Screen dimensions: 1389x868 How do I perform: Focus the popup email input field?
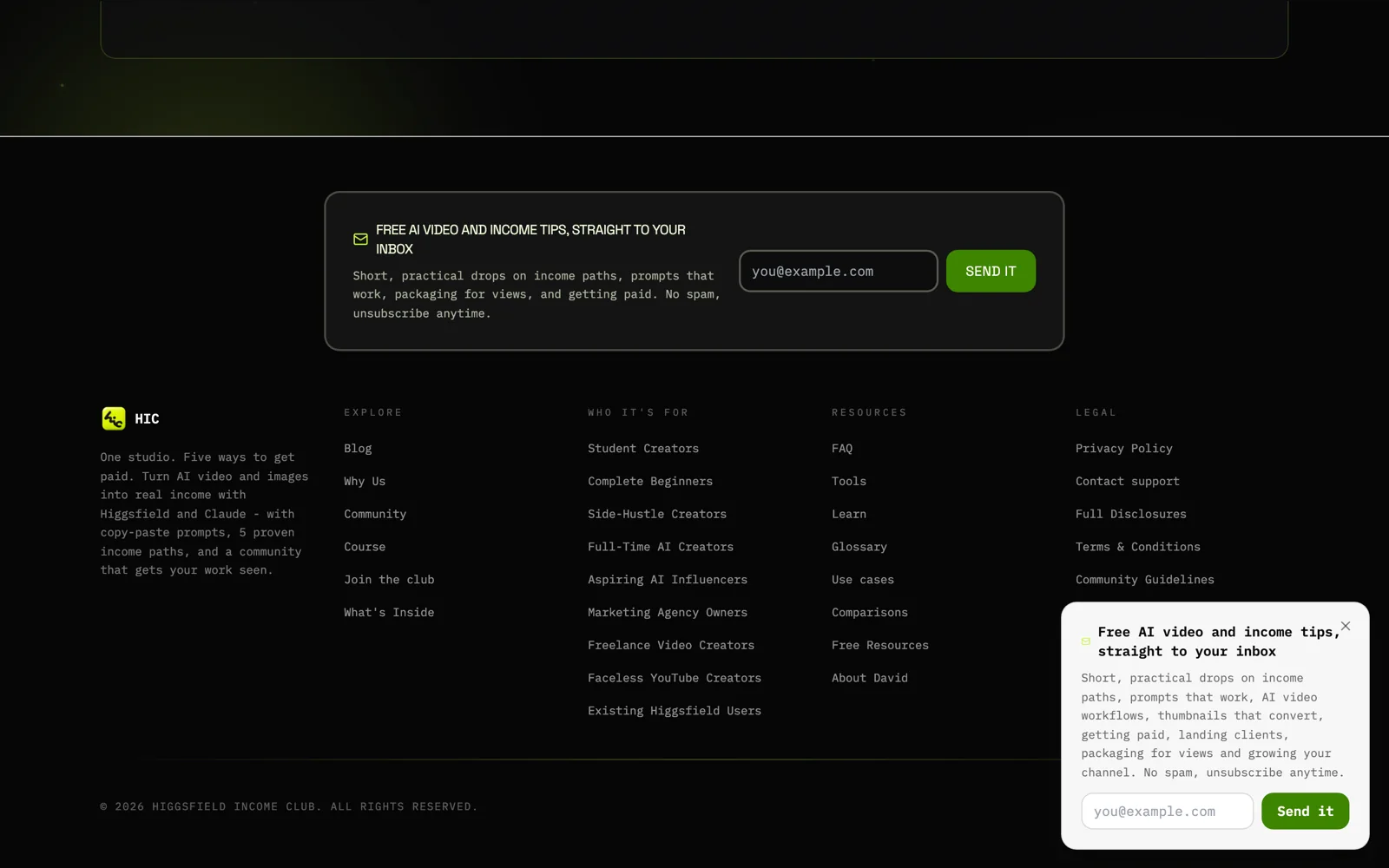tap(1167, 811)
